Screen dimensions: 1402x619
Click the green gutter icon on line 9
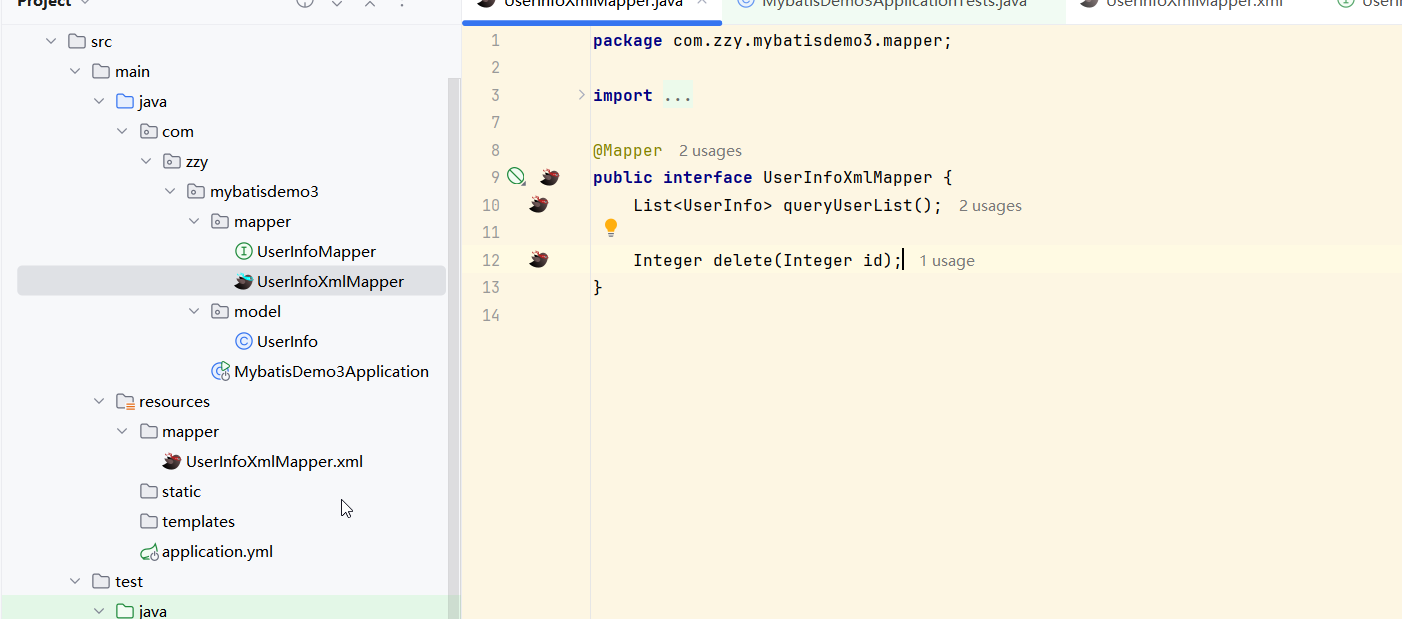[516, 177]
